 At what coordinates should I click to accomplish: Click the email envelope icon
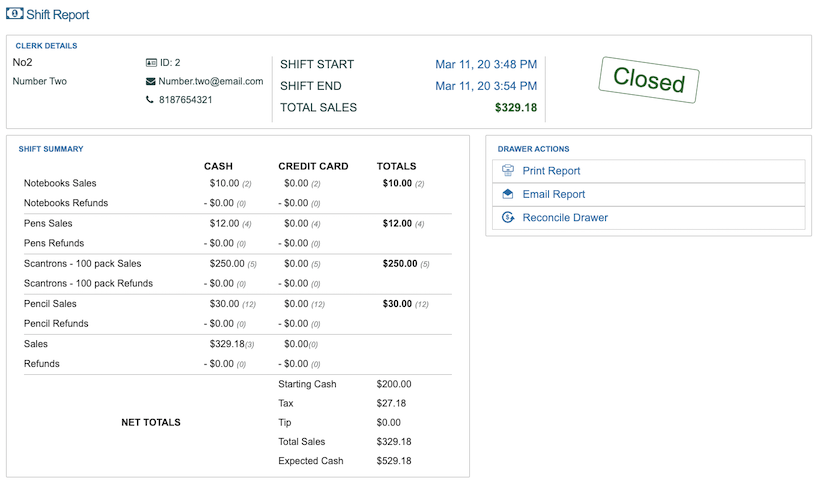coord(151,82)
